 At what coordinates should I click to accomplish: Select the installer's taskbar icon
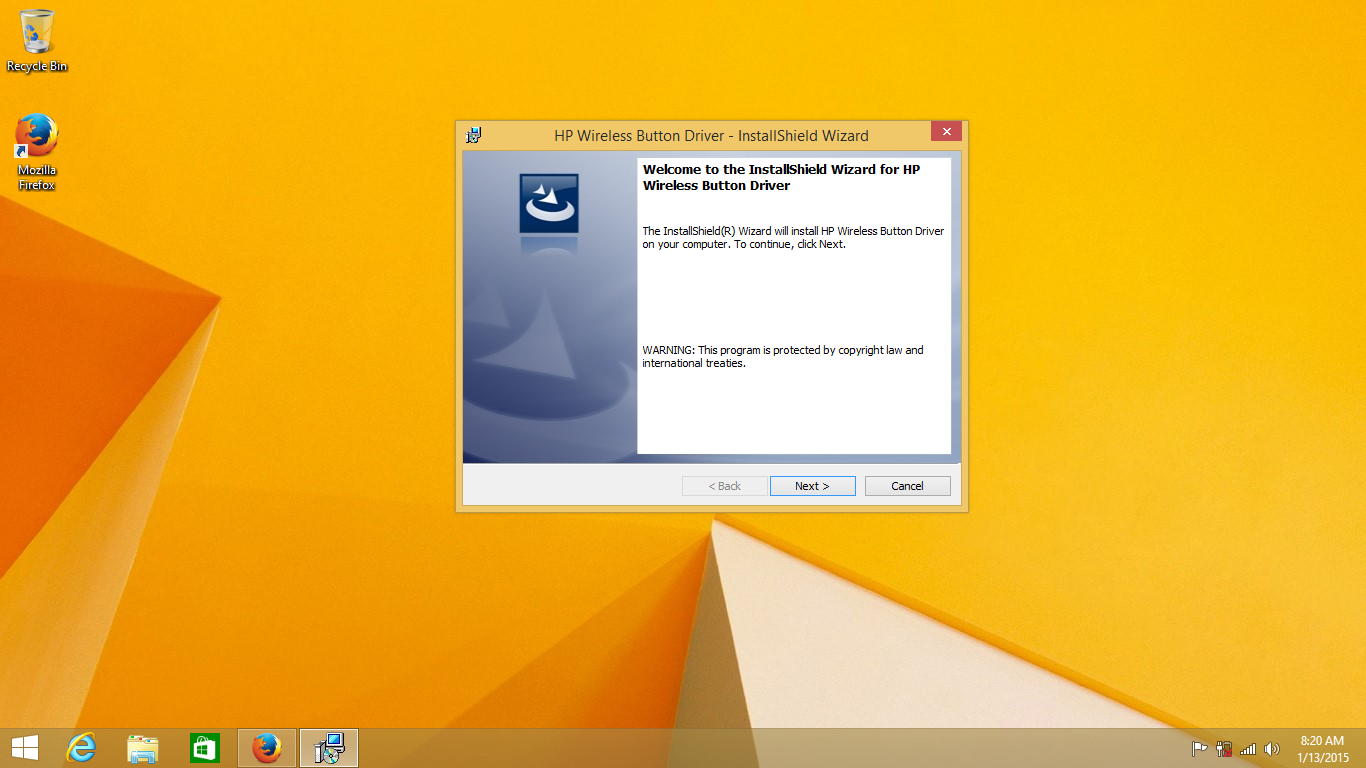(x=328, y=748)
